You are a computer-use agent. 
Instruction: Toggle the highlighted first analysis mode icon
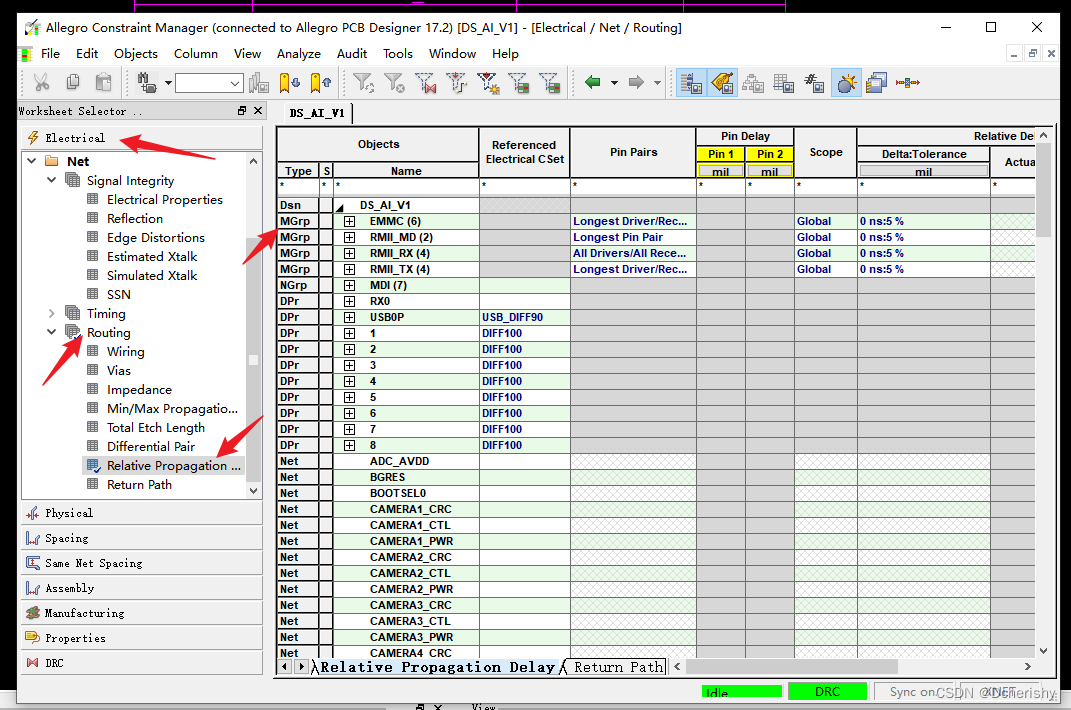point(691,83)
